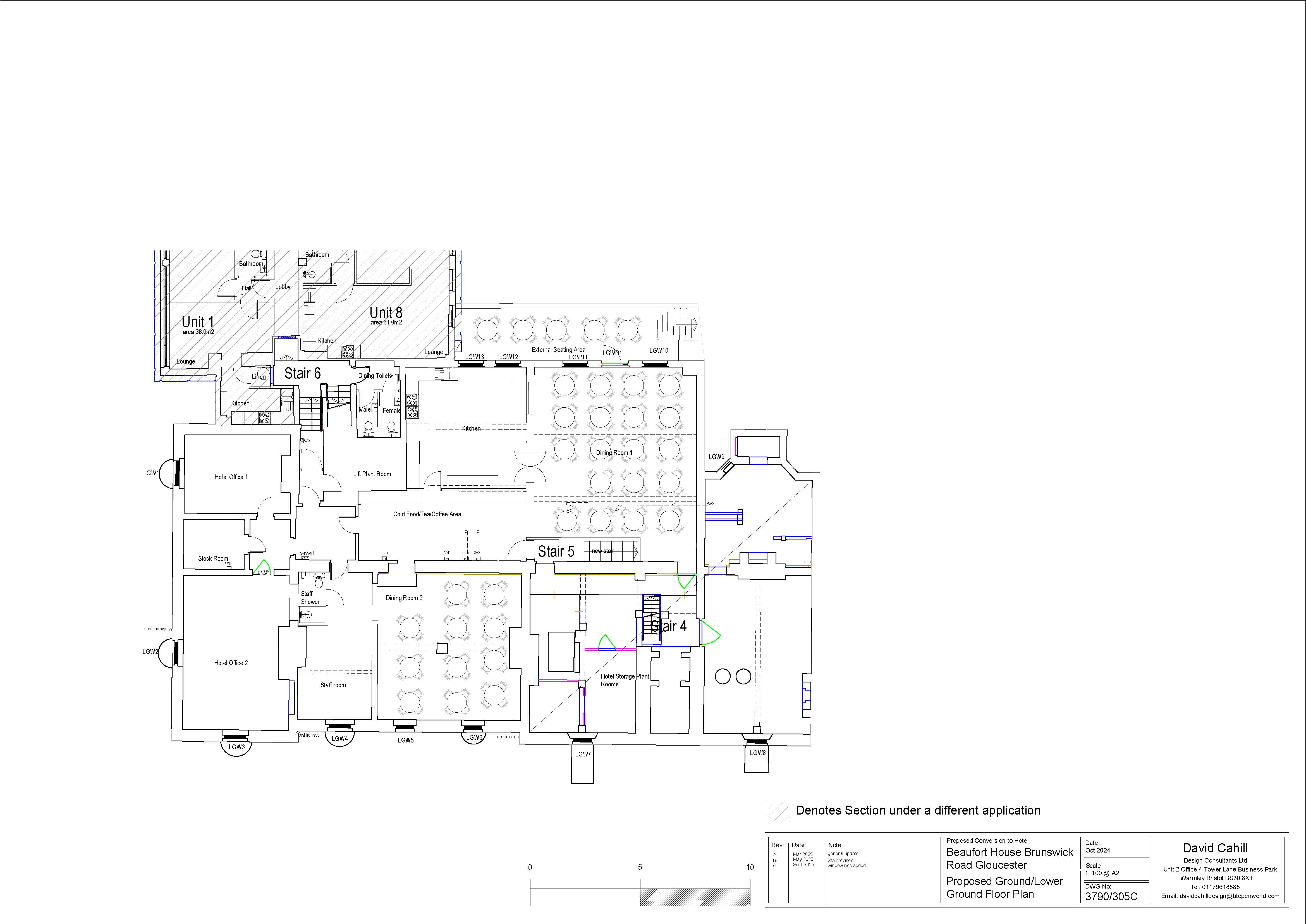This screenshot has height=924, width=1306.
Task: Click drawing number 3790/305C
Action: click(x=1111, y=897)
